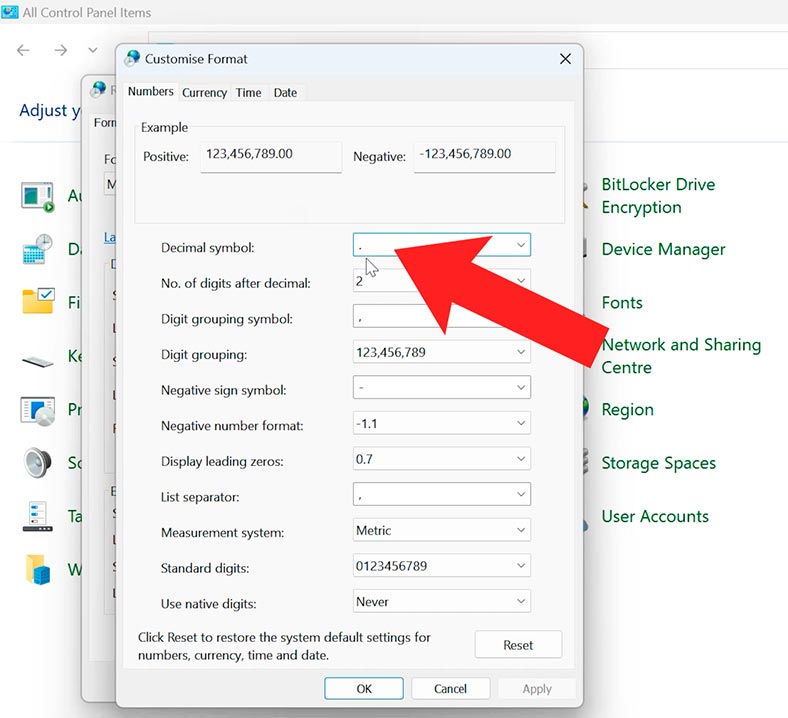This screenshot has height=718, width=788.
Task: Click the Region dialog globe icon behind
Action: click(x=99, y=89)
